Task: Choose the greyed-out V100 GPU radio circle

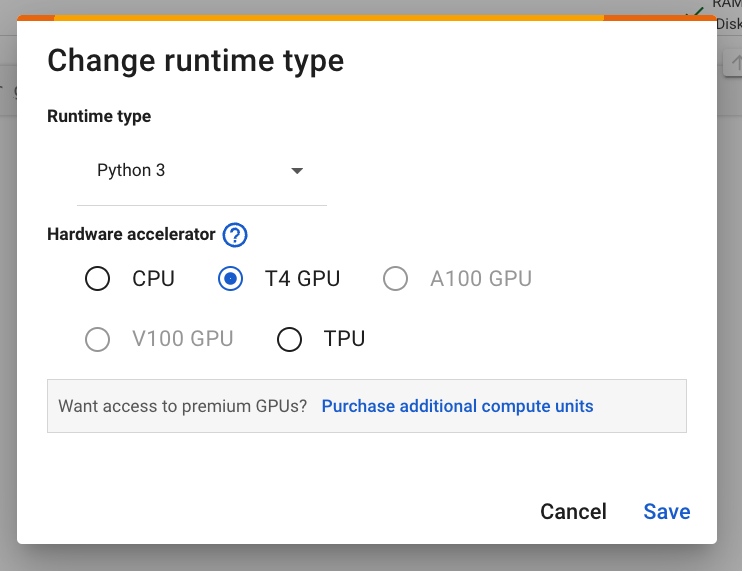Action: point(97,340)
